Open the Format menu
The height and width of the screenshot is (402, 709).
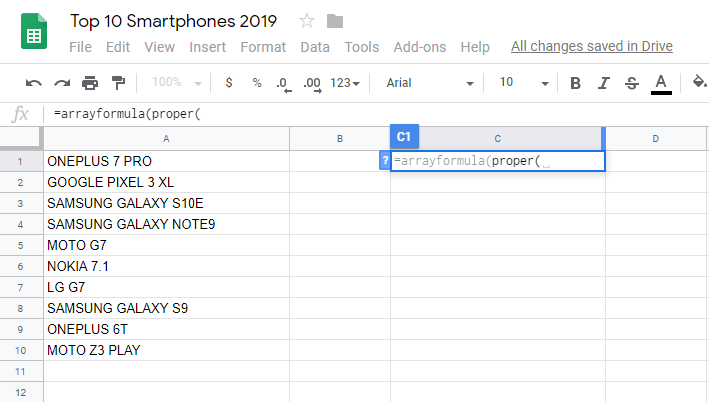click(263, 47)
